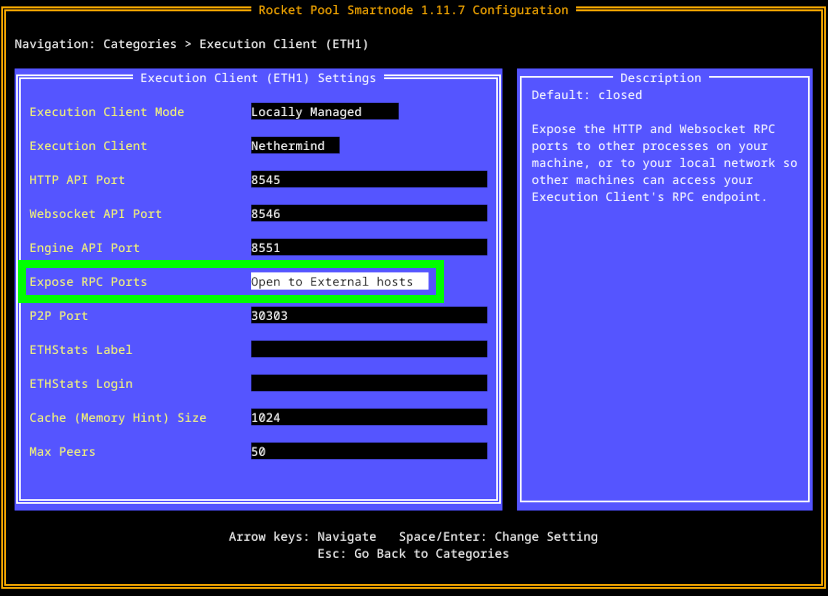
Task: Click the P2P Port field showing 30303
Action: point(368,316)
